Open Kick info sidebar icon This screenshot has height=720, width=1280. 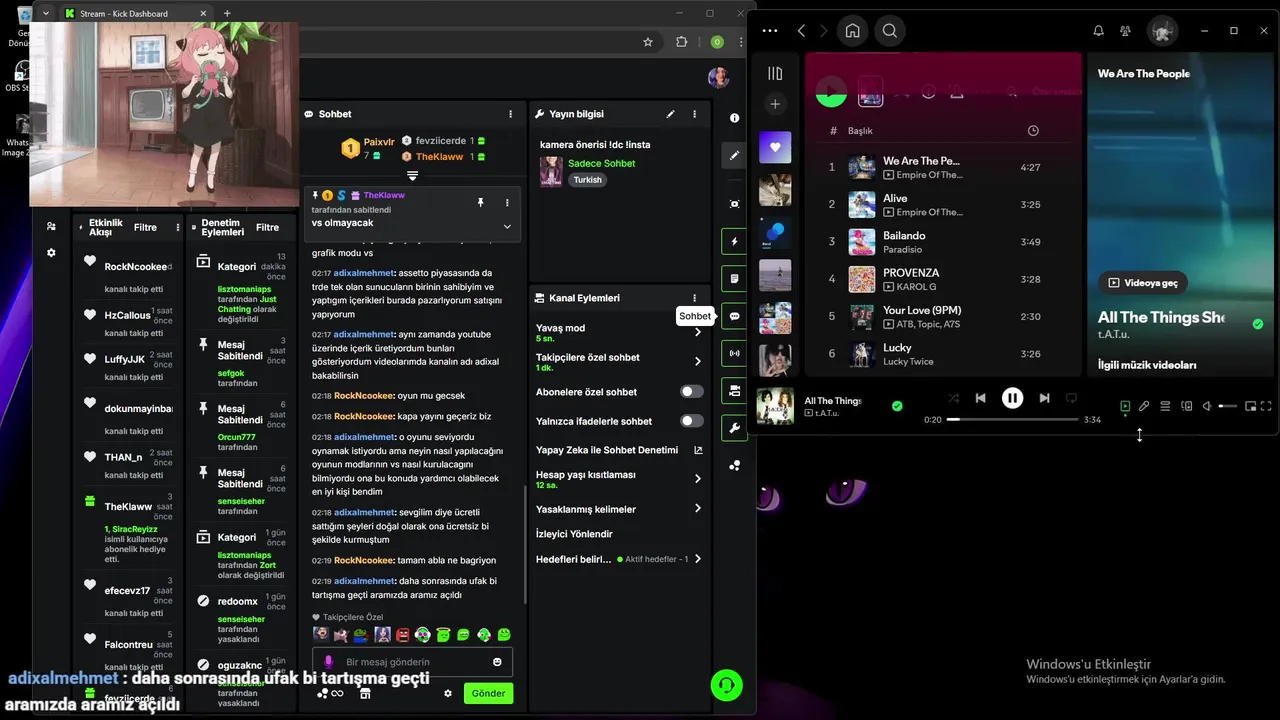pos(735,118)
